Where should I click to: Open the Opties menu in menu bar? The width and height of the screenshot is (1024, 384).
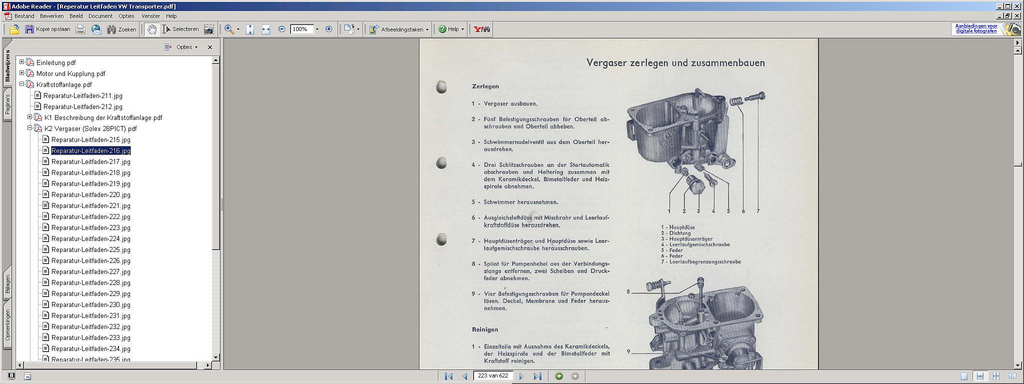coord(127,16)
